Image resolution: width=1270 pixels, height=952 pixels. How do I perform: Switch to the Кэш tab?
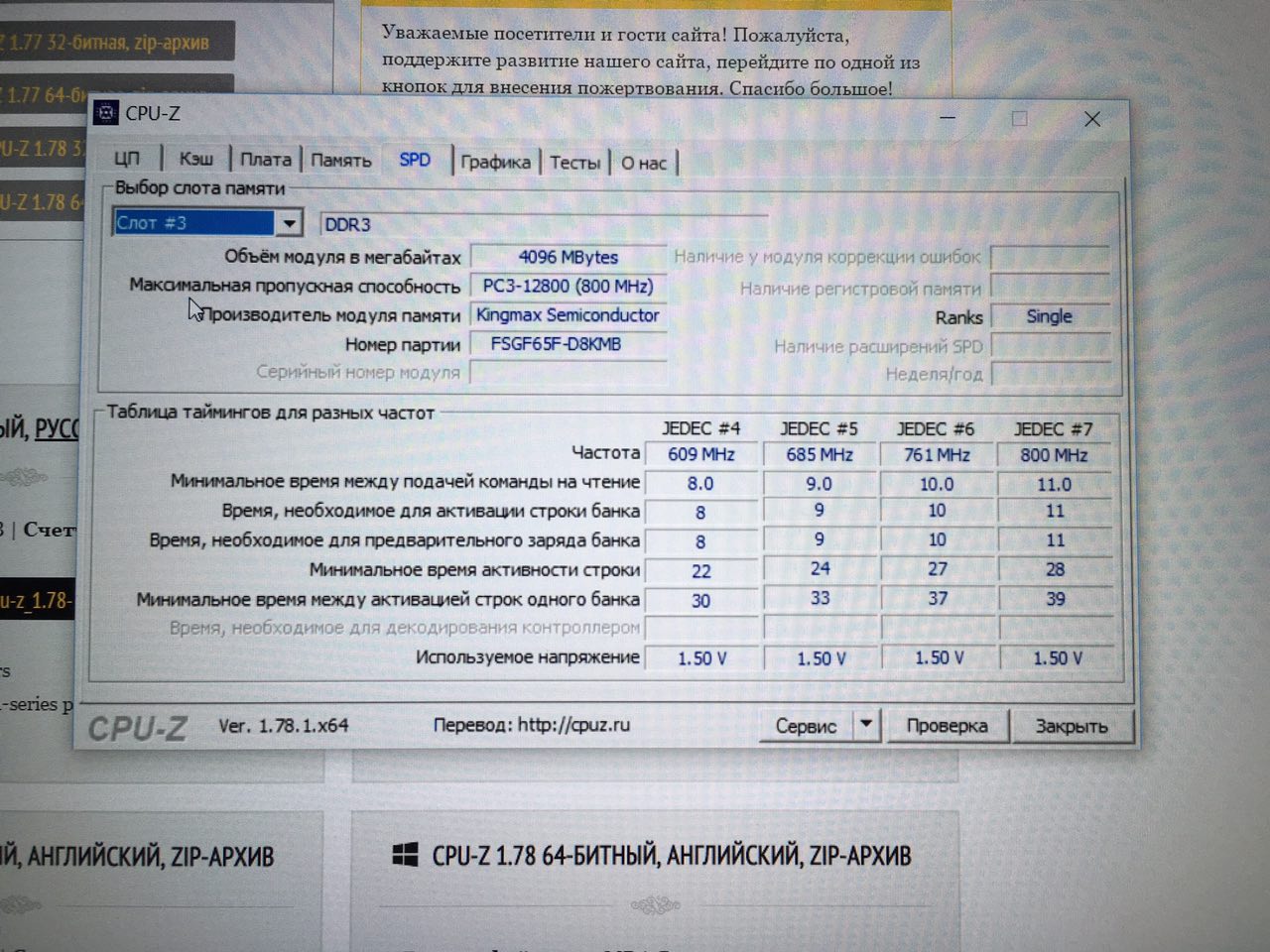click(x=195, y=159)
